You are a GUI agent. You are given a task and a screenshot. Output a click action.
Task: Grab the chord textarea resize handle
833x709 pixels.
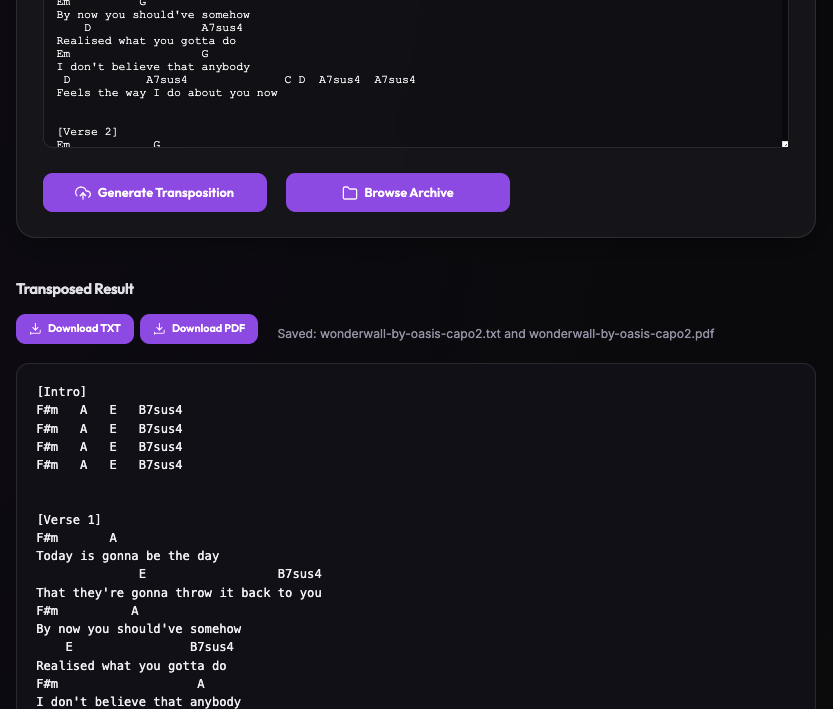[x=784, y=144]
